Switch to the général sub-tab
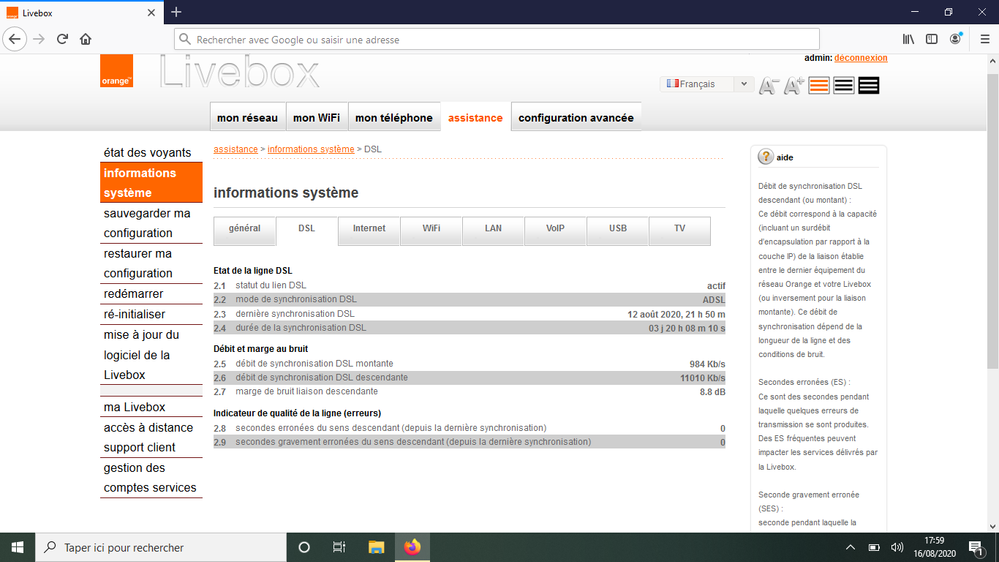 [245, 229]
